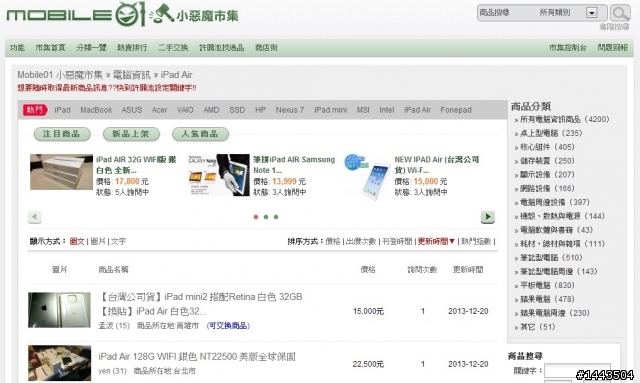This screenshot has height=383, width=640.
Task: Click the 關鍵字 input field
Action: 577,371
